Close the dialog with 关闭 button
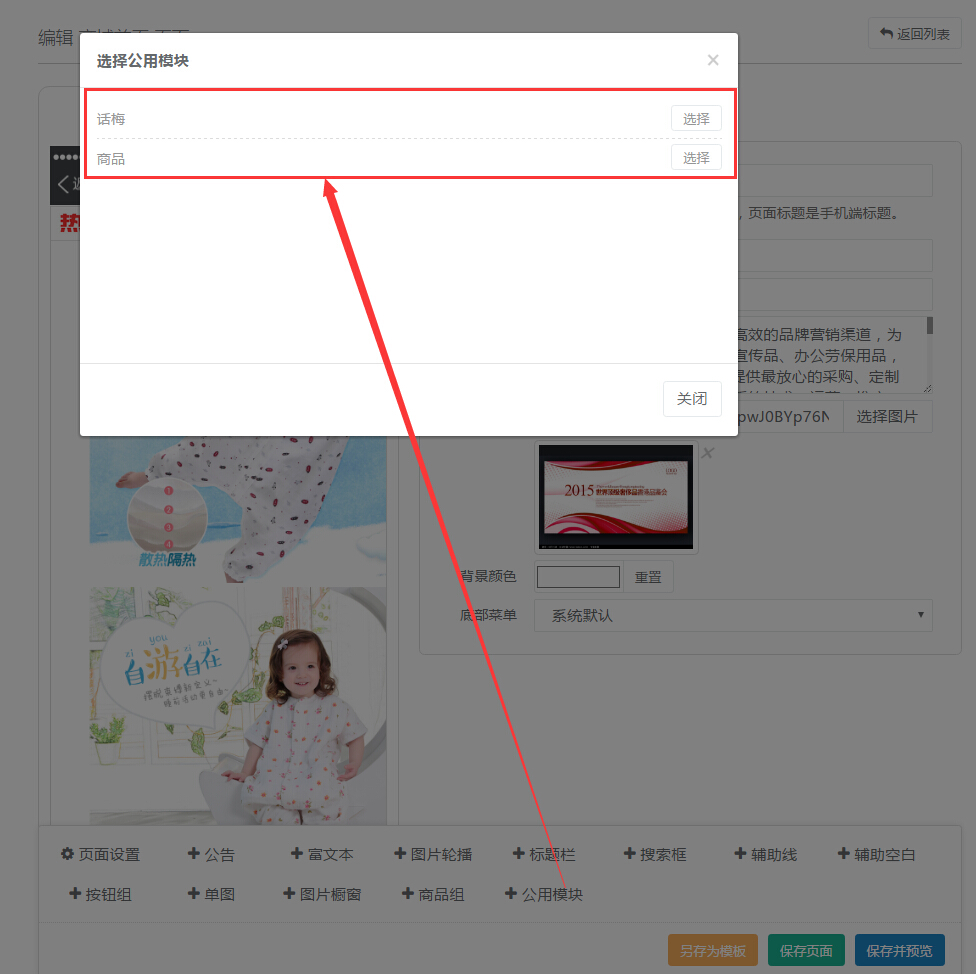976x974 pixels. (691, 398)
